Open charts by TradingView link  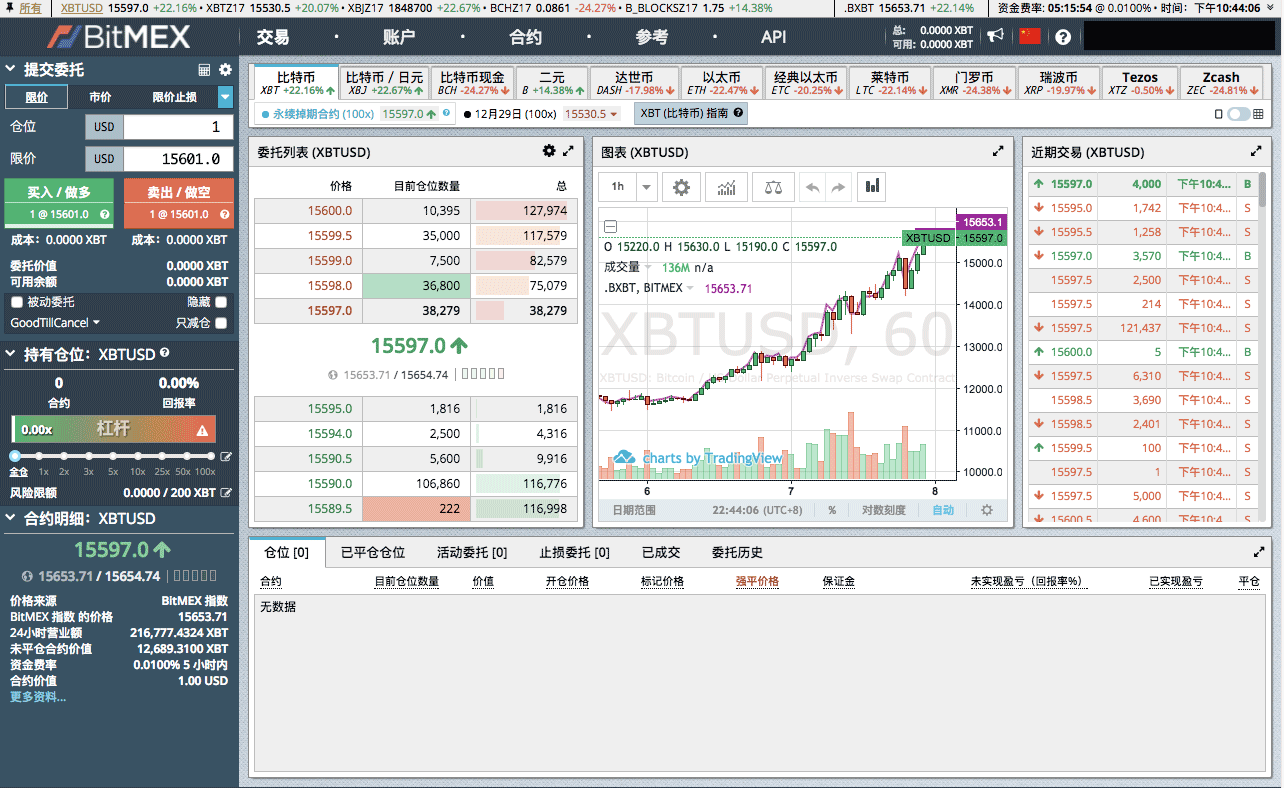point(698,458)
